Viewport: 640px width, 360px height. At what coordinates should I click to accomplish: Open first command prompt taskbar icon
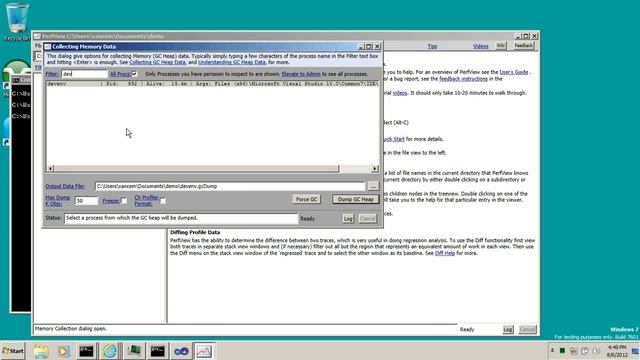pyautogui.click(x=87, y=351)
